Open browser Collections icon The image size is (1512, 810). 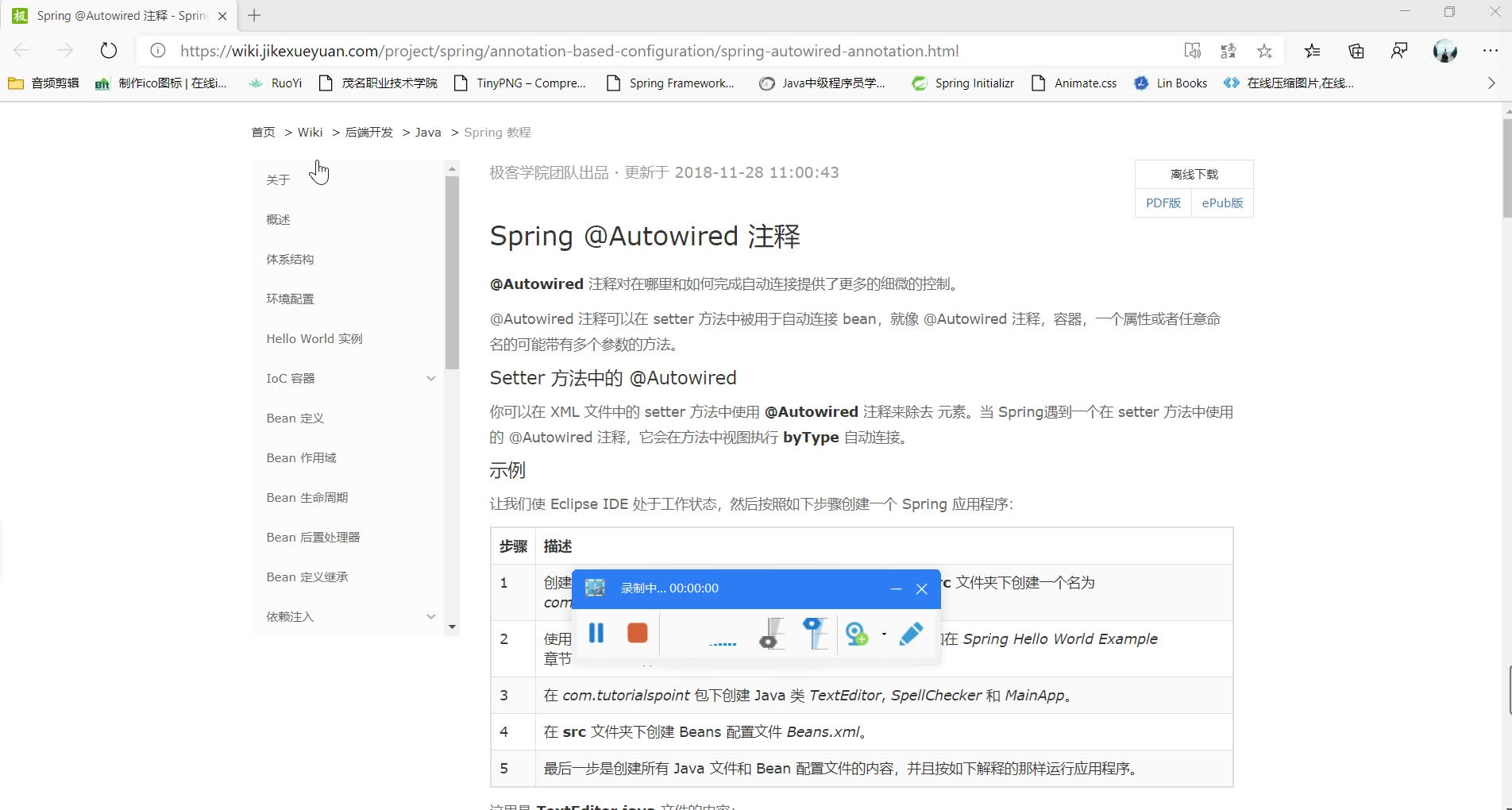(x=1356, y=51)
